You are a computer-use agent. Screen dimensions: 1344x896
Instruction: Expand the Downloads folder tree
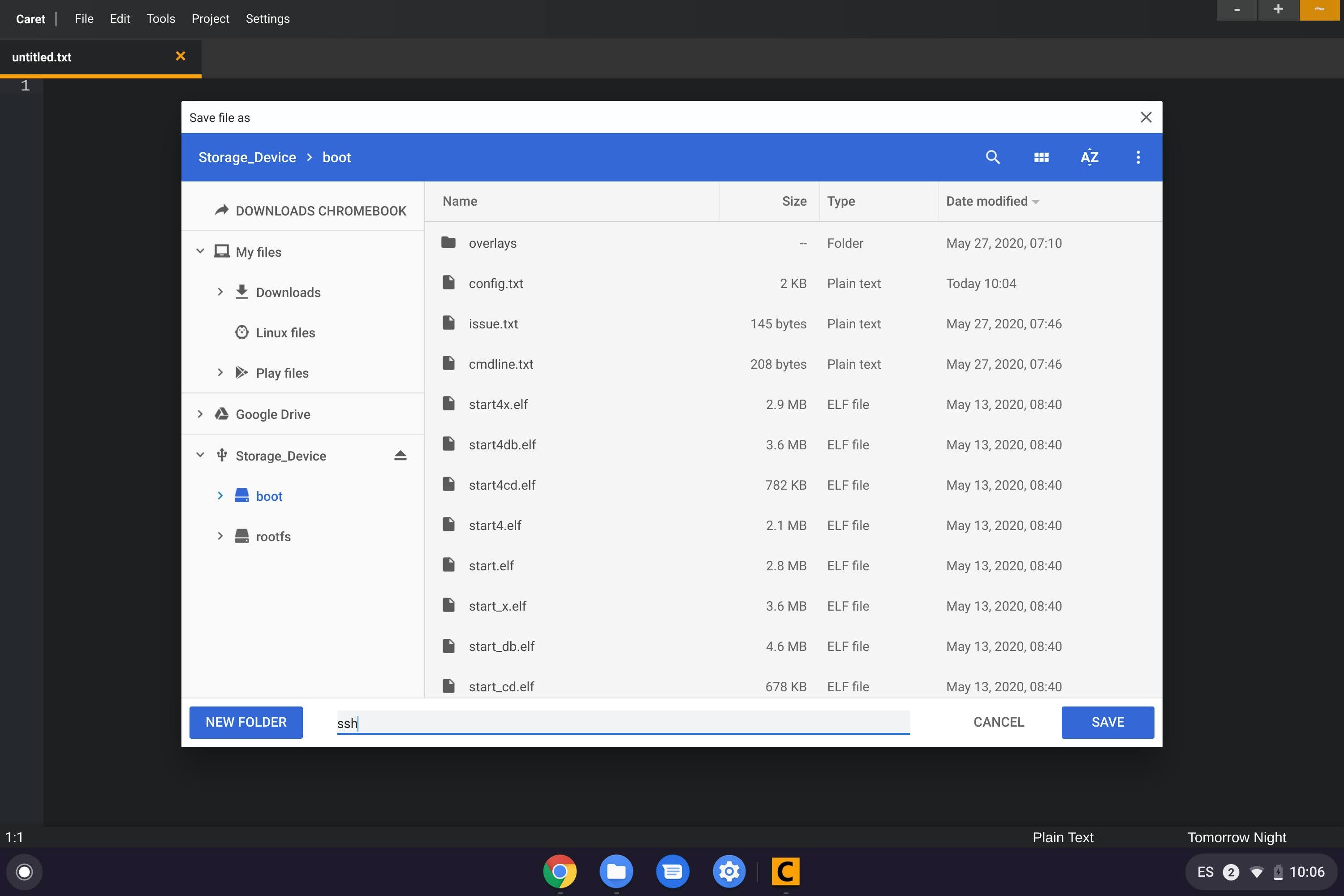(220, 292)
